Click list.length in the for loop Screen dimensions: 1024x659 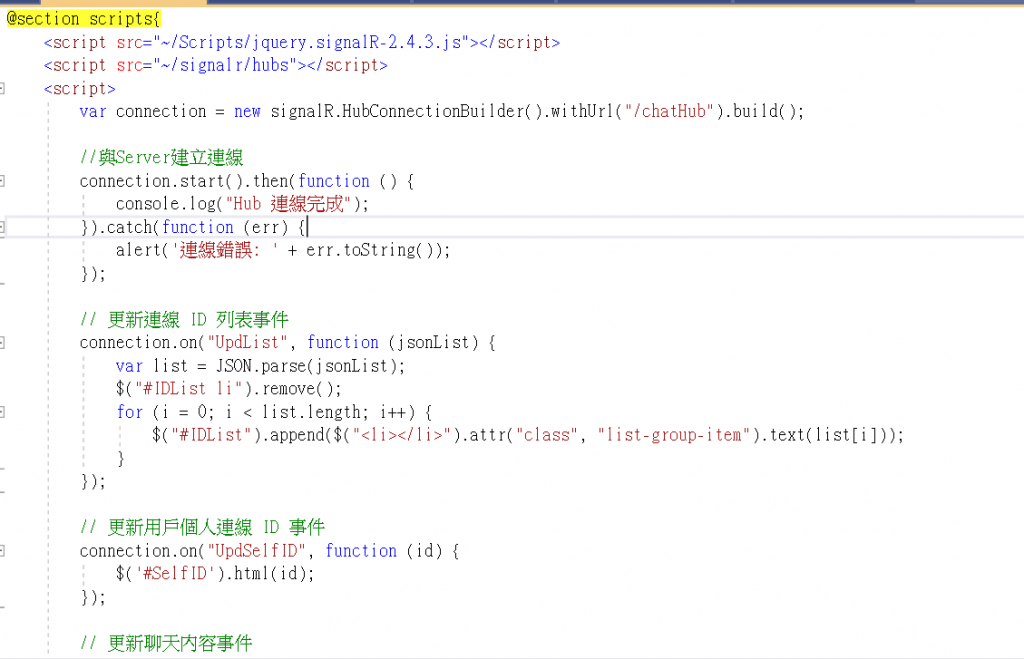point(311,412)
